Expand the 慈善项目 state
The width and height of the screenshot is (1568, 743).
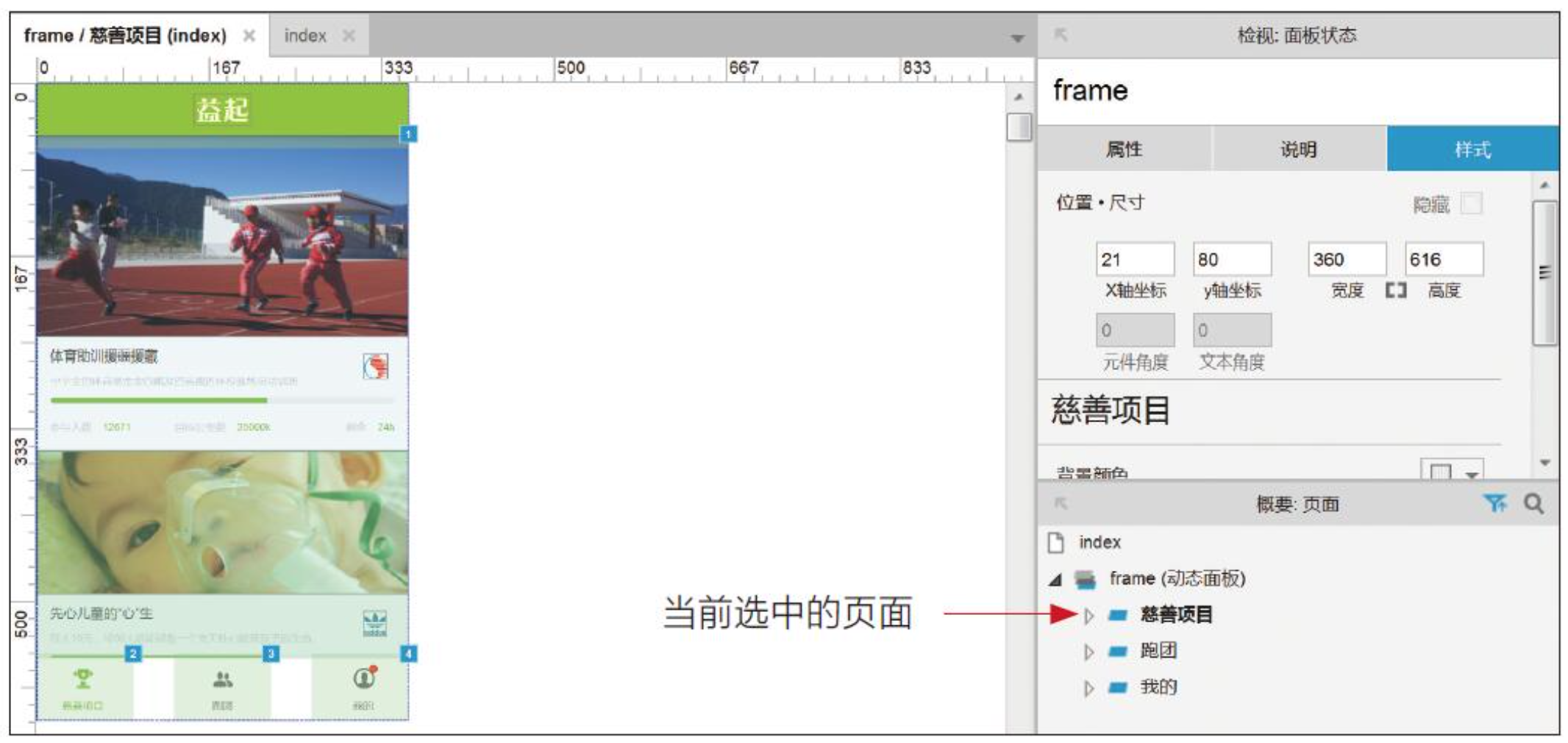1089,615
